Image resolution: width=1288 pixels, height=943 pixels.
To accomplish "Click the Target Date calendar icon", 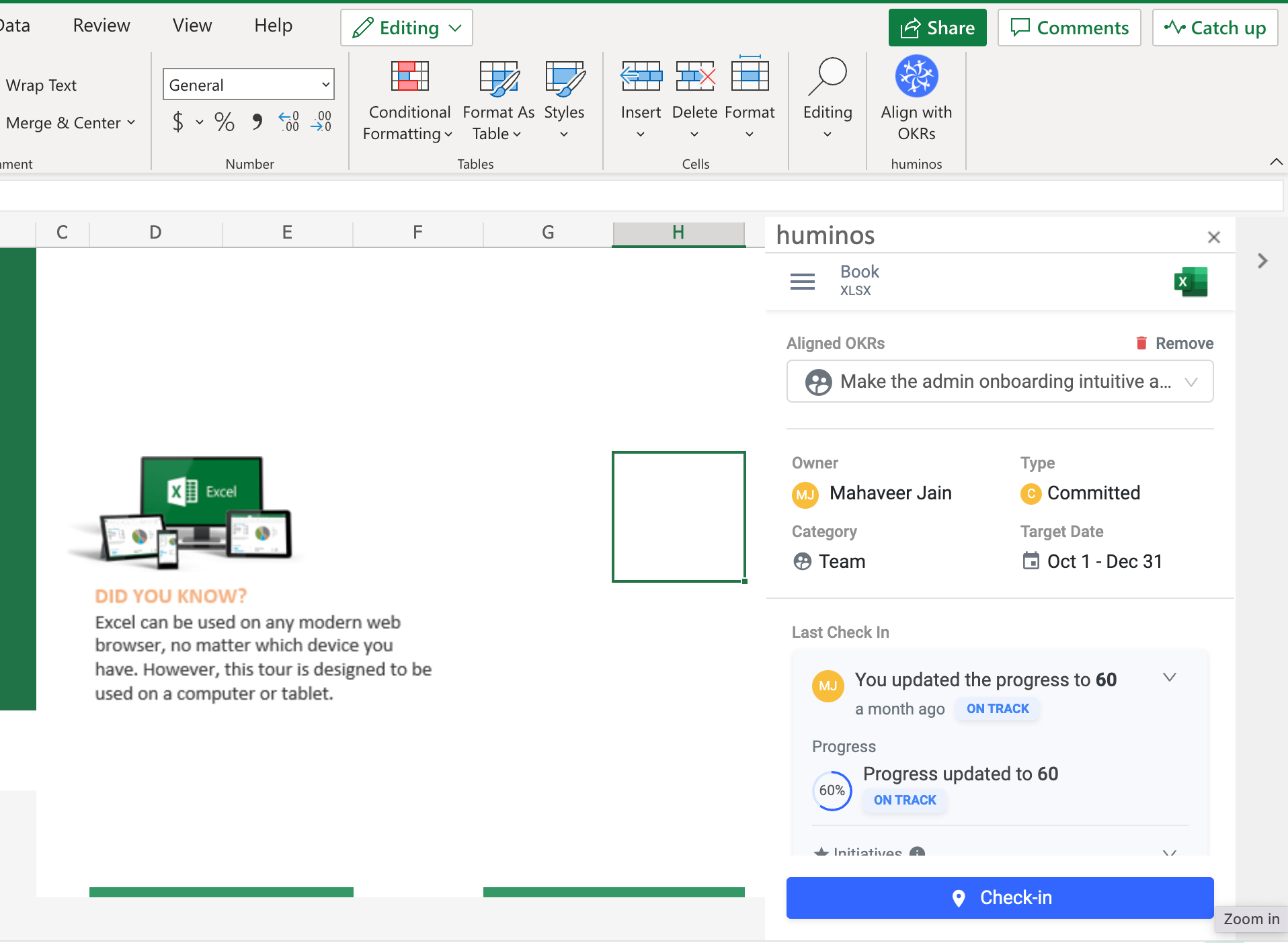I will [x=1031, y=561].
